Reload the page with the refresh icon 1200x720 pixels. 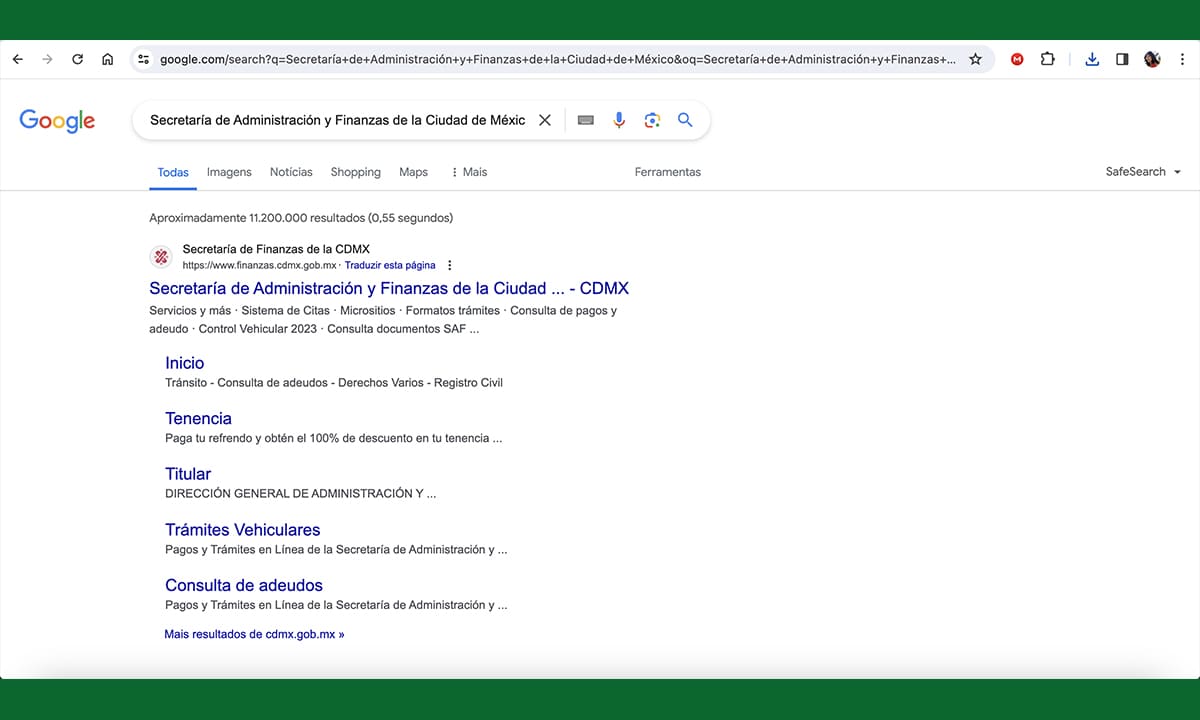coord(77,59)
